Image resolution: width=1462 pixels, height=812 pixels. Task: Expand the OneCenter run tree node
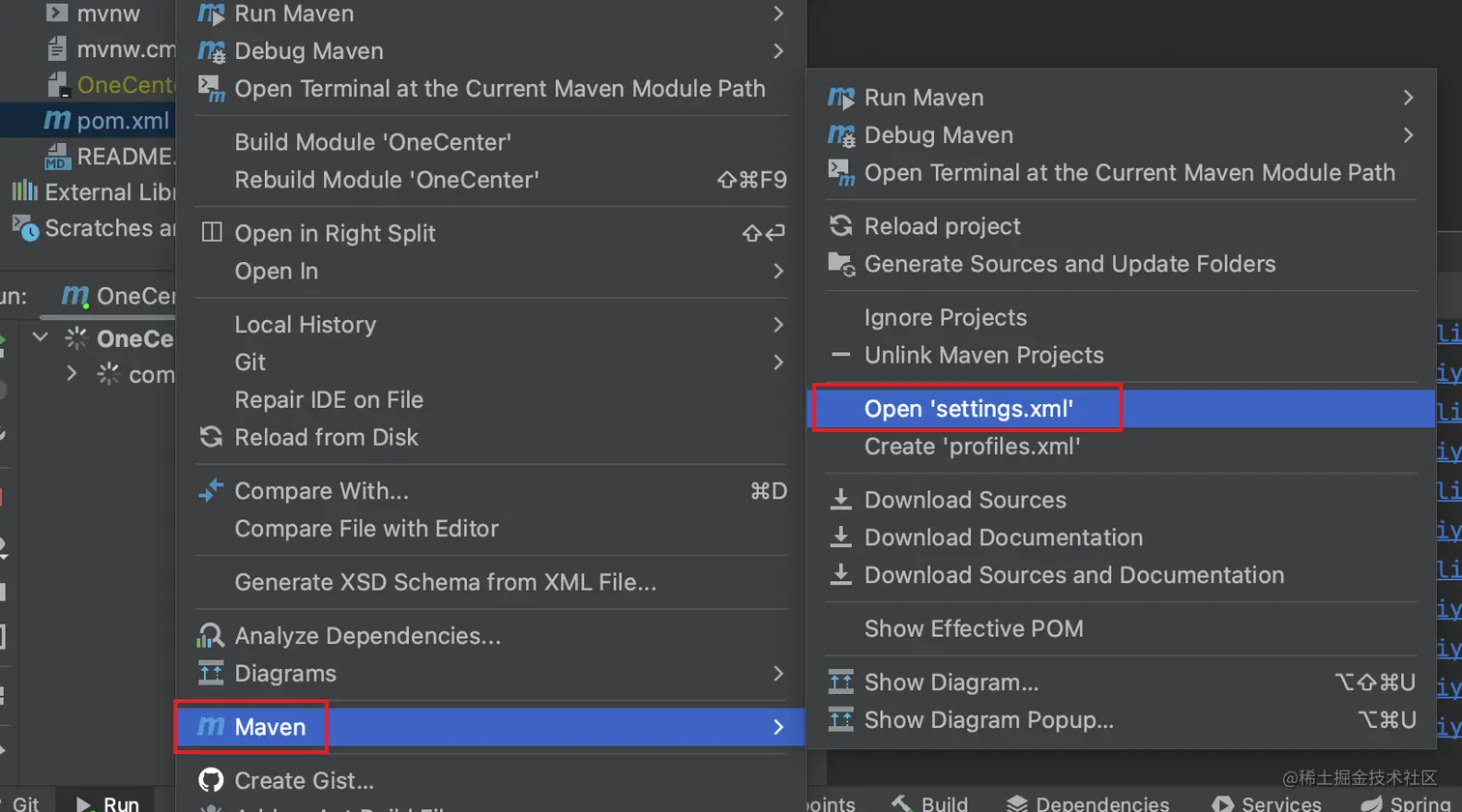(41, 338)
